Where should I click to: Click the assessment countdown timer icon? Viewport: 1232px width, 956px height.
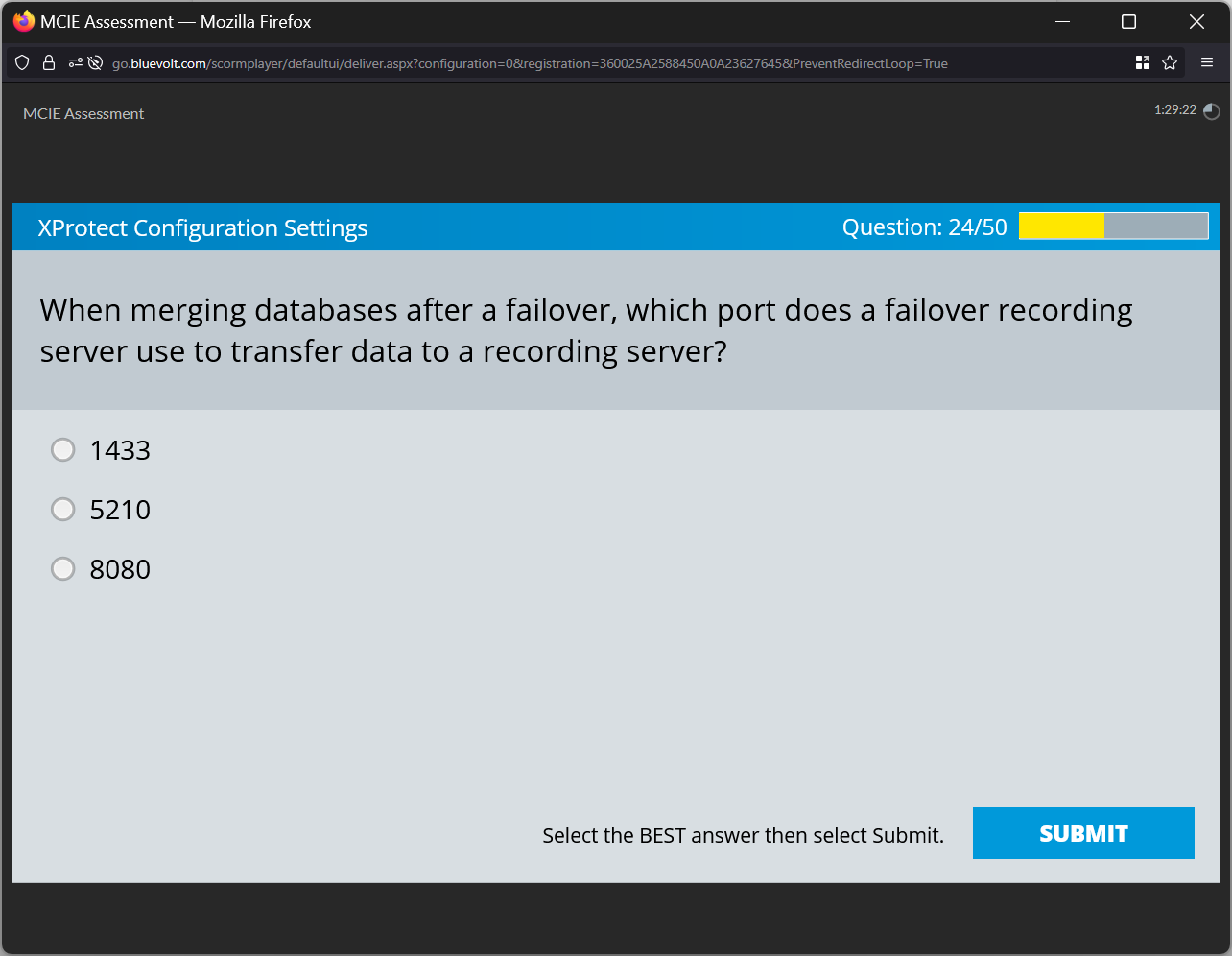pos(1211,111)
